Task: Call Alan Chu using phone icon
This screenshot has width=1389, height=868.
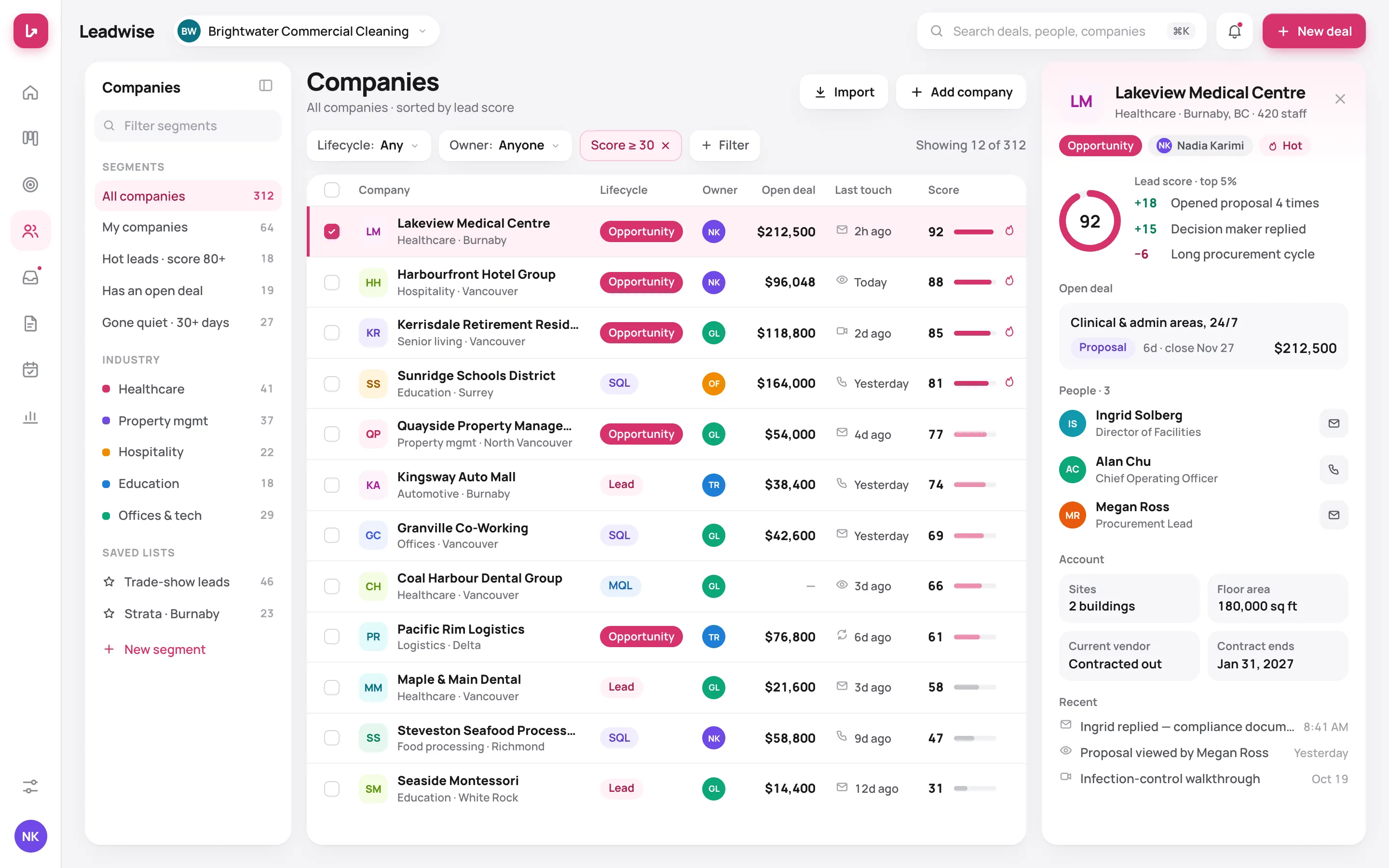Action: (x=1334, y=470)
